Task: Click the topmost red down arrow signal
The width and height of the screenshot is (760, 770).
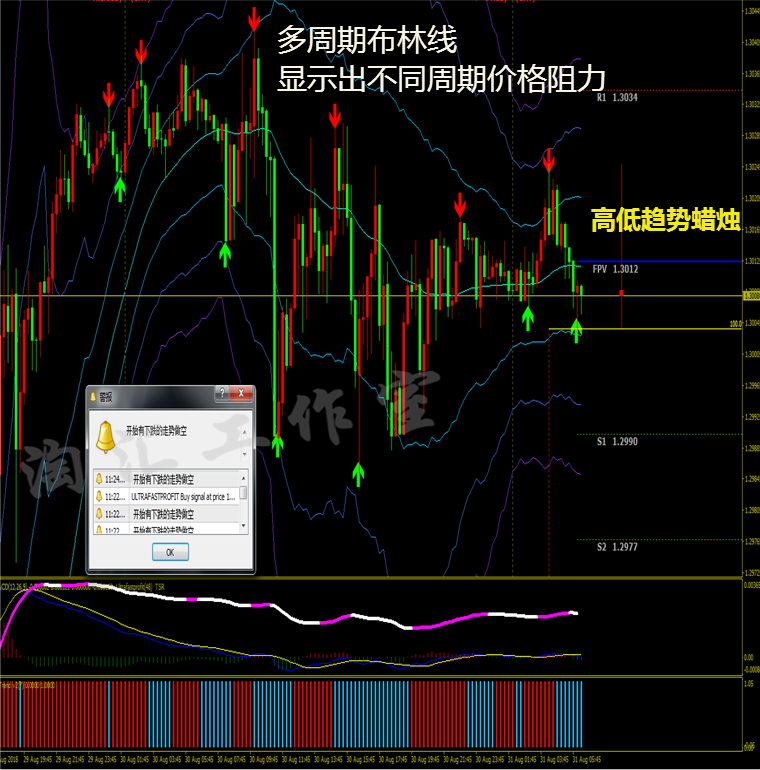Action: (254, 20)
